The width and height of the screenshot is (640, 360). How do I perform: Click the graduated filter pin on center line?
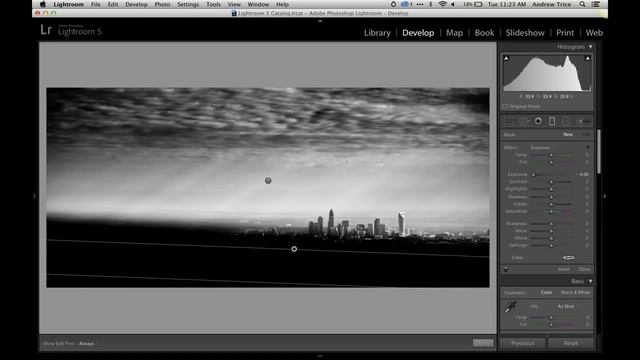(294, 249)
